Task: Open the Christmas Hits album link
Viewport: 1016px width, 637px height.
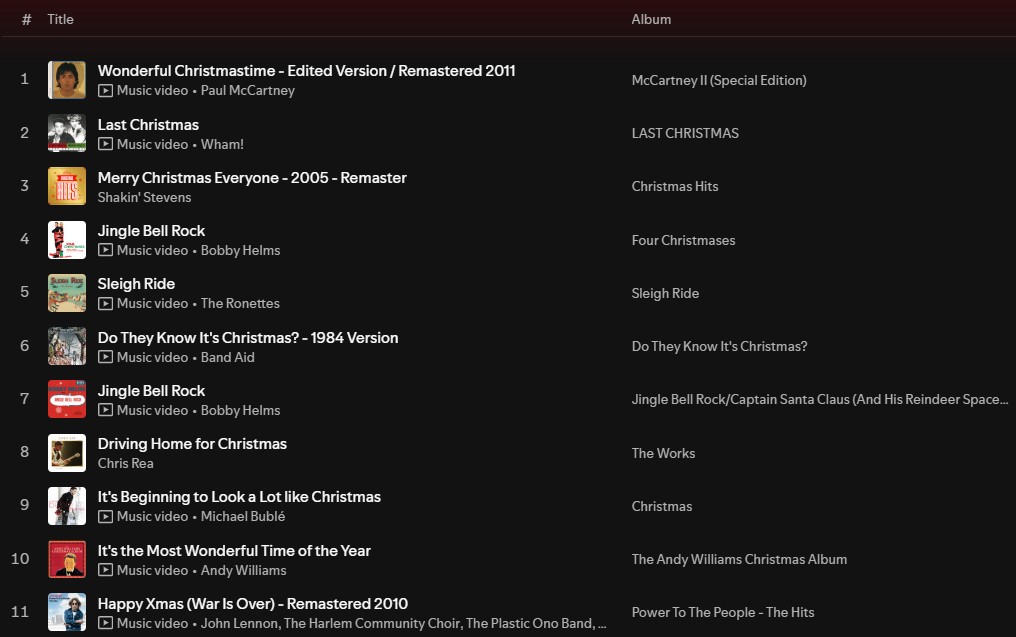Action: pyautogui.click(x=675, y=187)
